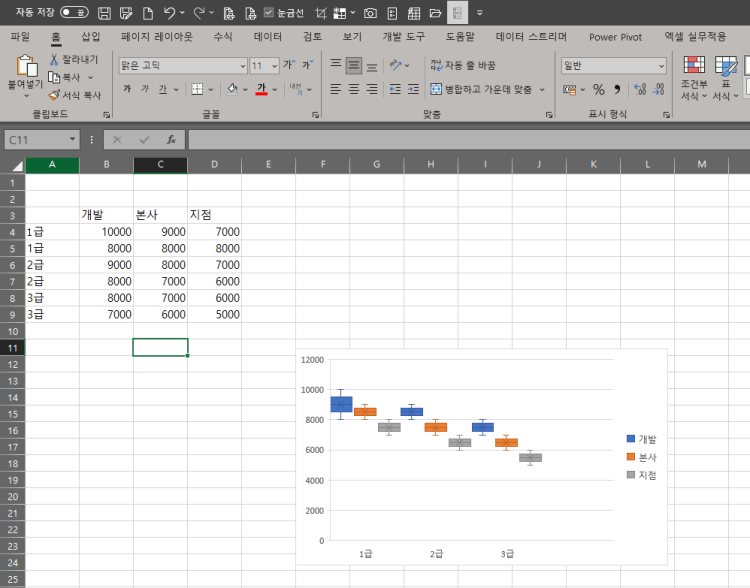This screenshot has width=750, height=588.
Task: Open the Insert ribbon tab
Action: pyautogui.click(x=90, y=37)
